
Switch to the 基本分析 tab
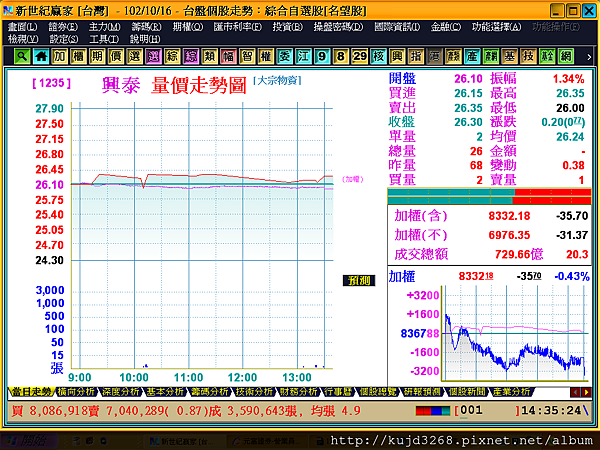pyautogui.click(x=165, y=392)
